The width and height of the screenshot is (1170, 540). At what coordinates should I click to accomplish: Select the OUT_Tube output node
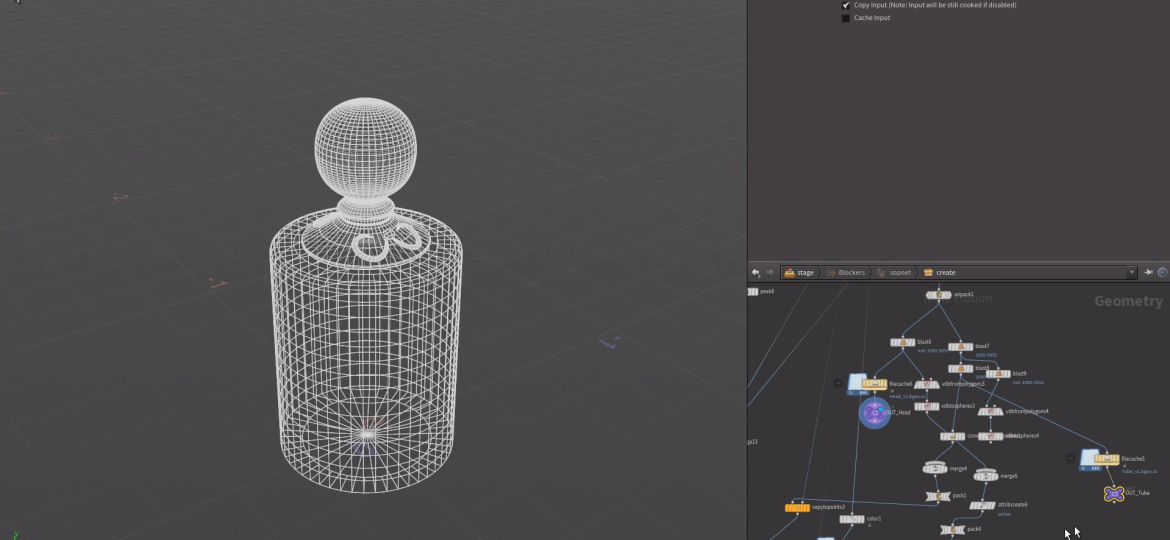pos(1113,494)
